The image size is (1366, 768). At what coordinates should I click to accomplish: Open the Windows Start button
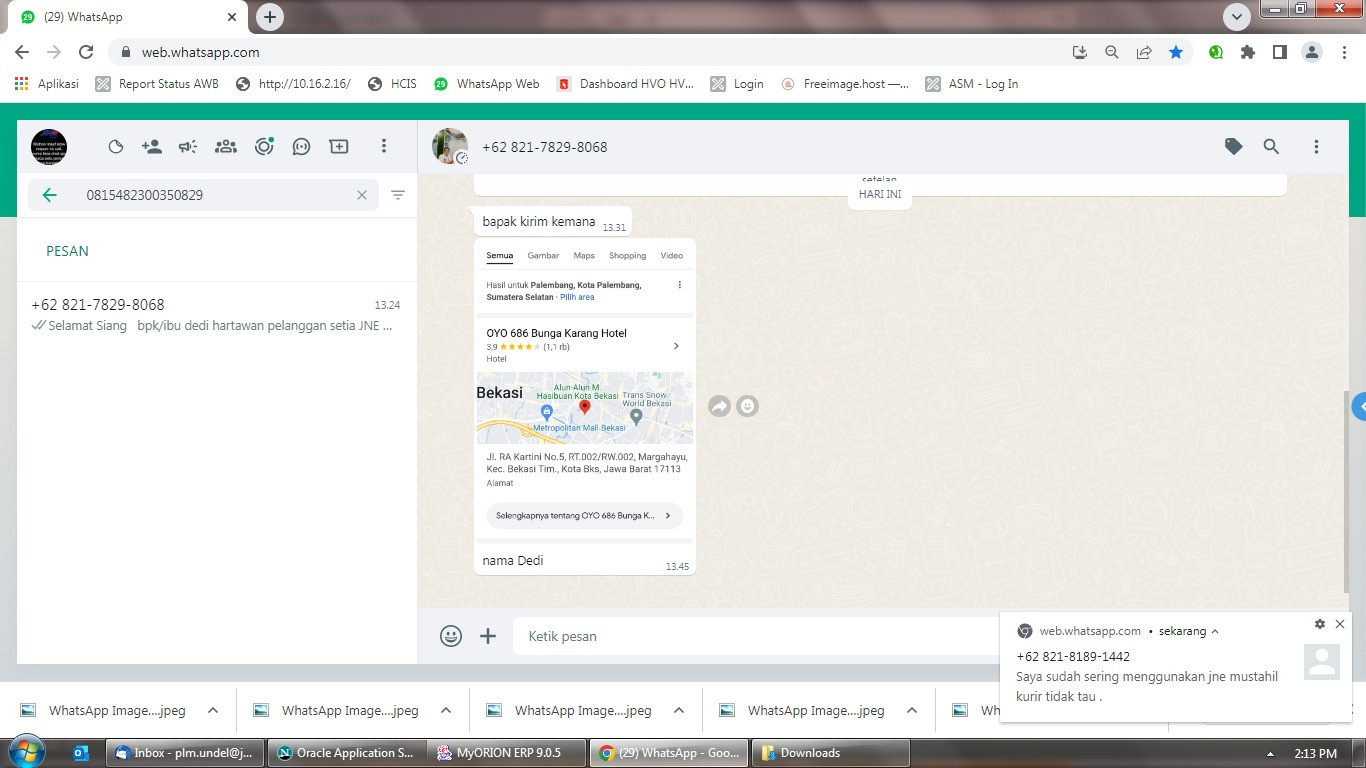pos(25,752)
